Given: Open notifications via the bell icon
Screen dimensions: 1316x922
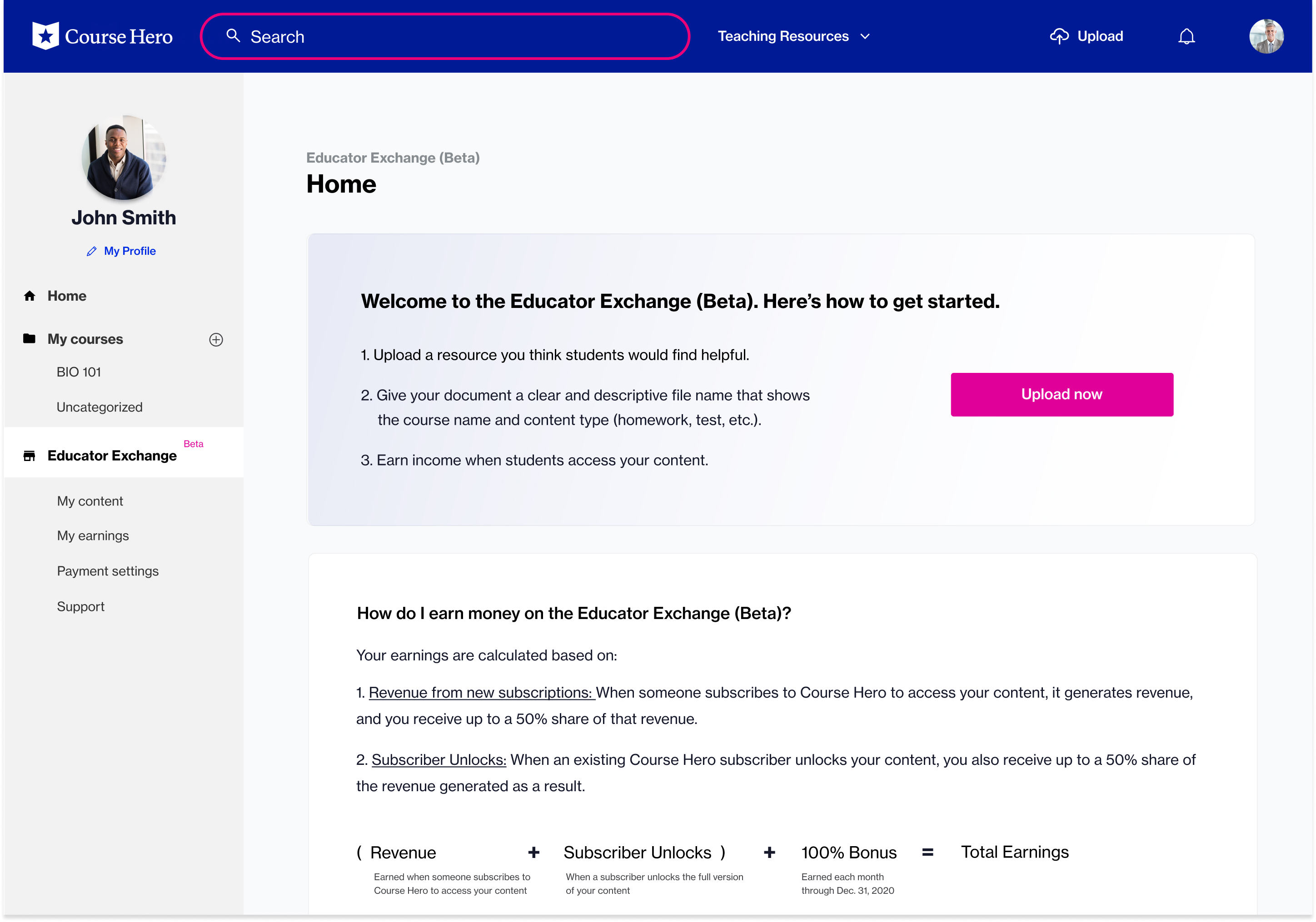Looking at the screenshot, I should pyautogui.click(x=1186, y=37).
